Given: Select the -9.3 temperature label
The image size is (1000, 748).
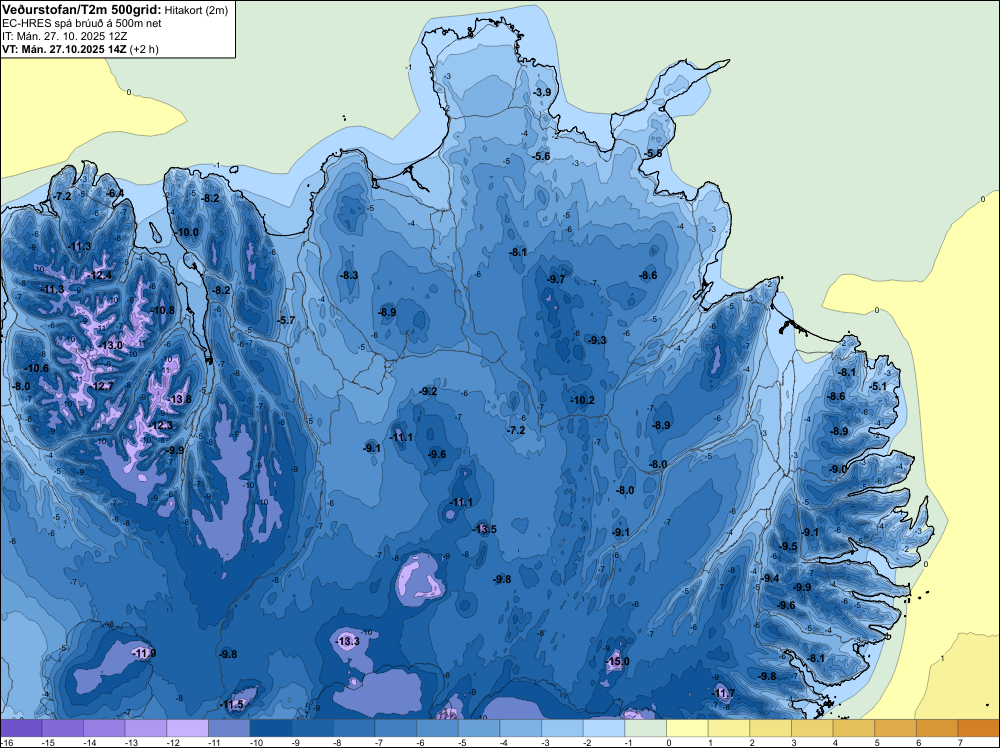Looking at the screenshot, I should pos(597,341).
